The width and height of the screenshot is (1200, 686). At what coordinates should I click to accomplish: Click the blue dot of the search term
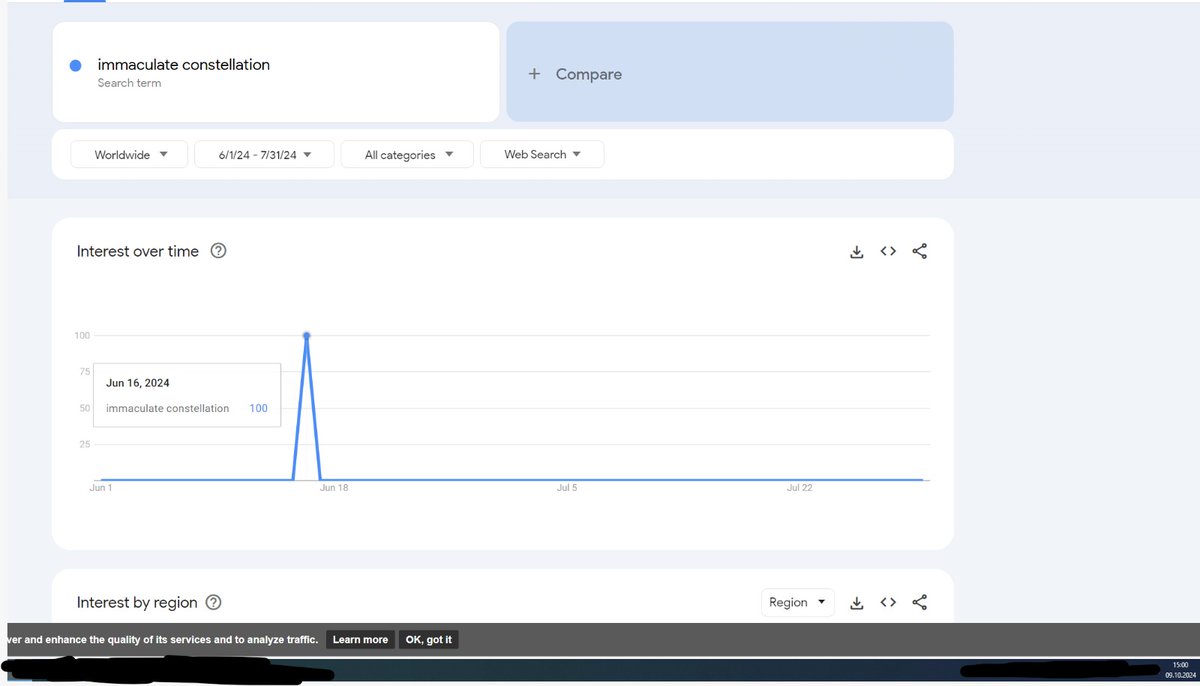(x=75, y=66)
